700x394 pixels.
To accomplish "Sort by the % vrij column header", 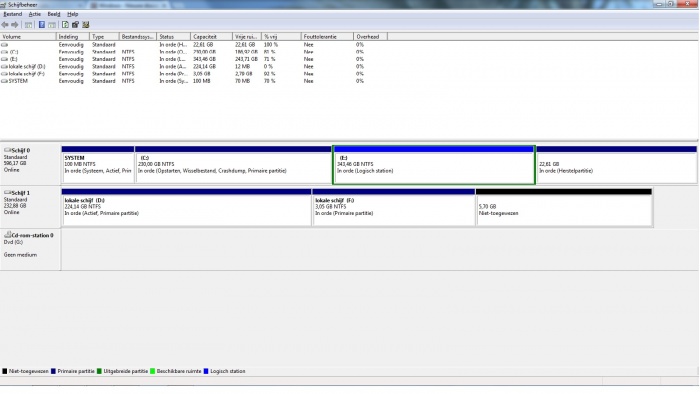I will click(x=281, y=37).
